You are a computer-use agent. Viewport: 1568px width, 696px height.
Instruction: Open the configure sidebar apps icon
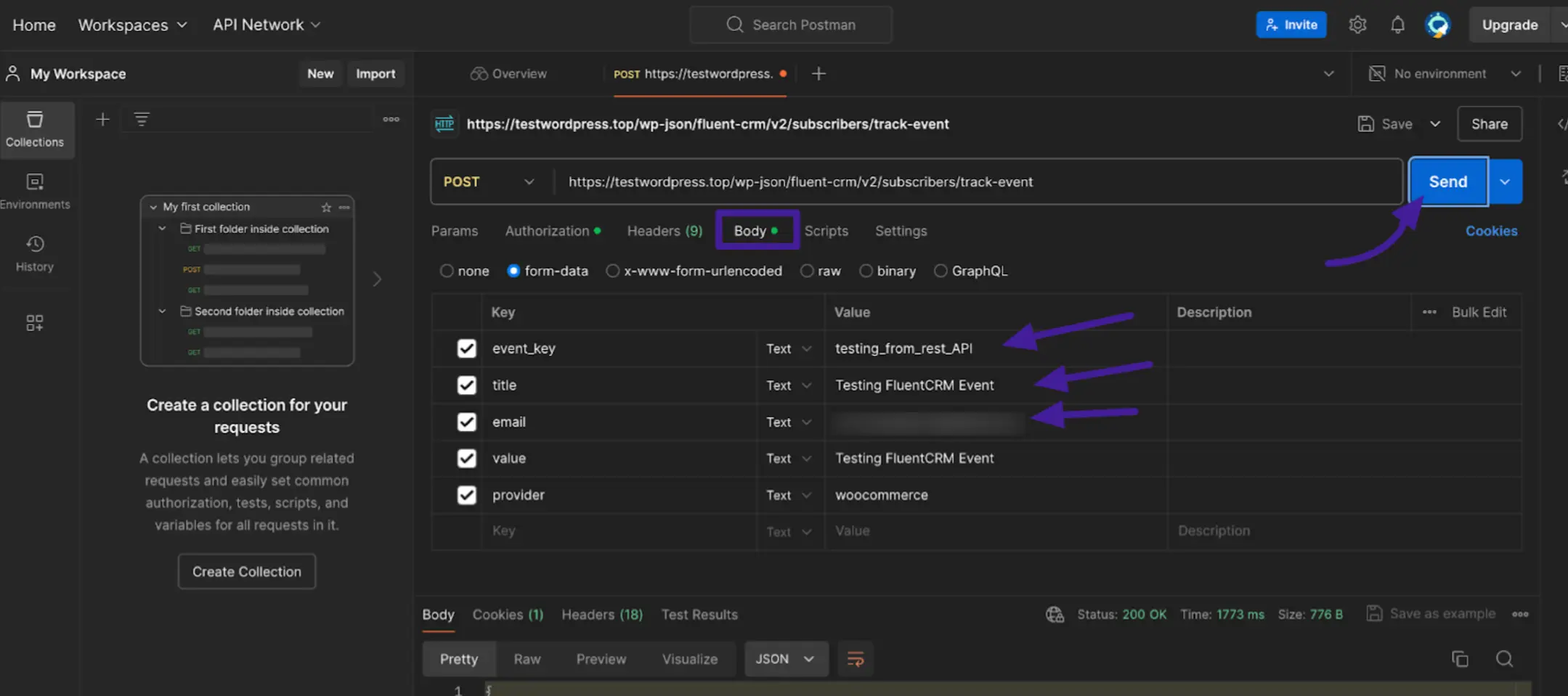coord(35,323)
